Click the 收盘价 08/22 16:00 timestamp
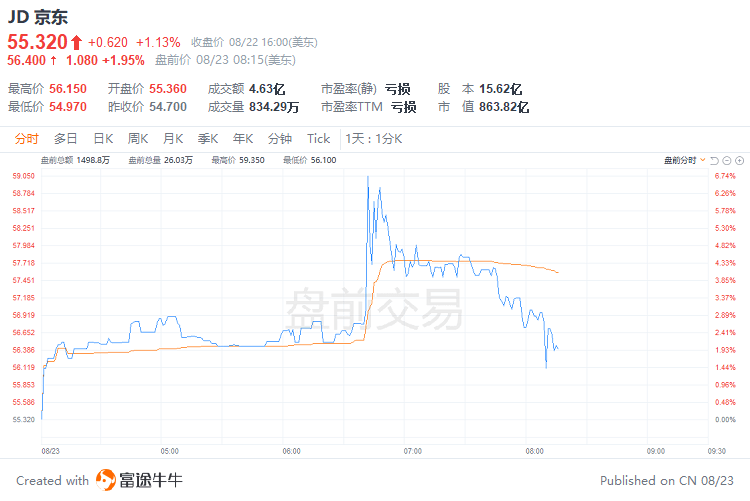Screen dimensions: 750x501 tap(254, 43)
